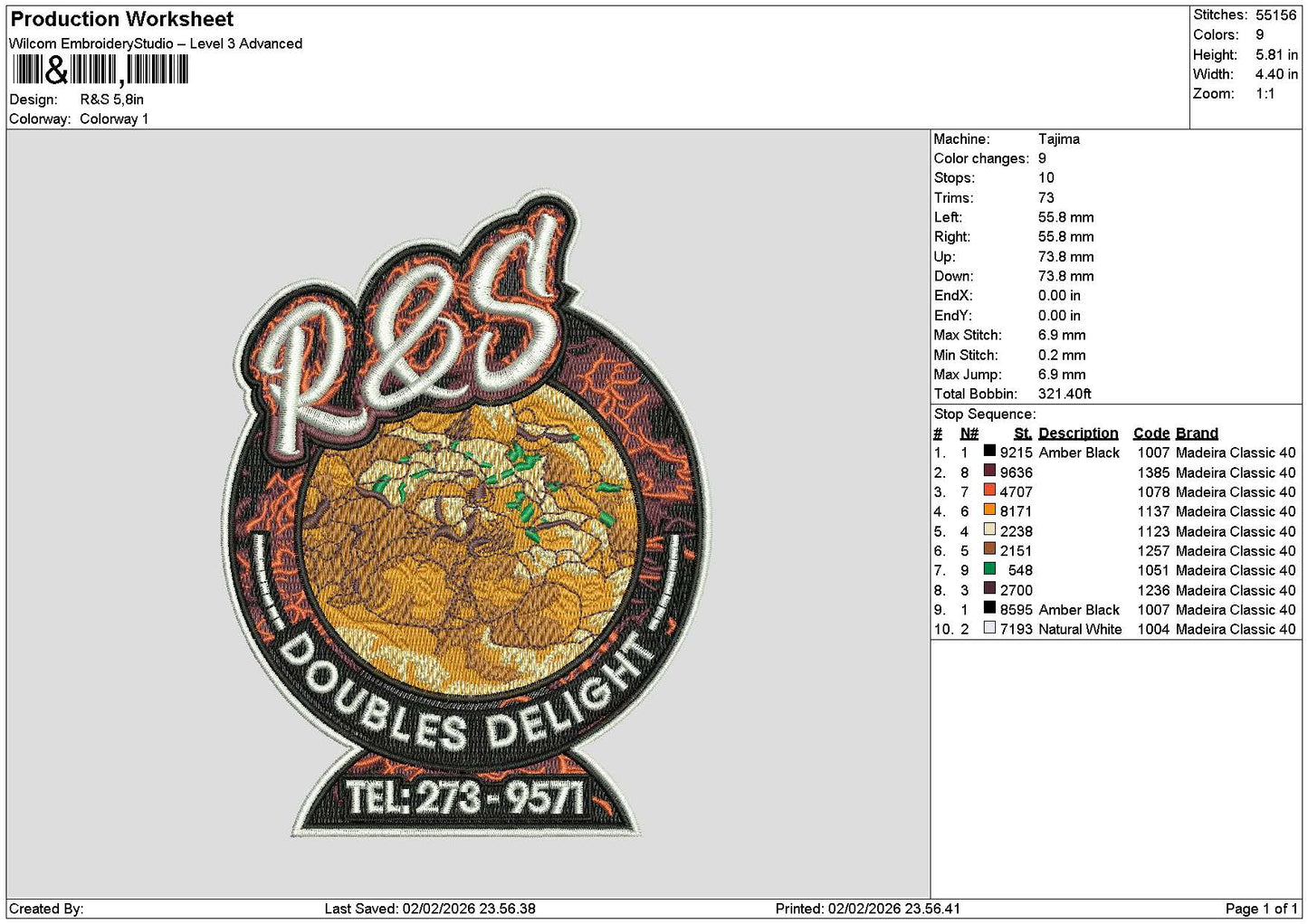Click the black swatch beside stitch count 9215
1308x924 pixels.
[x=989, y=451]
